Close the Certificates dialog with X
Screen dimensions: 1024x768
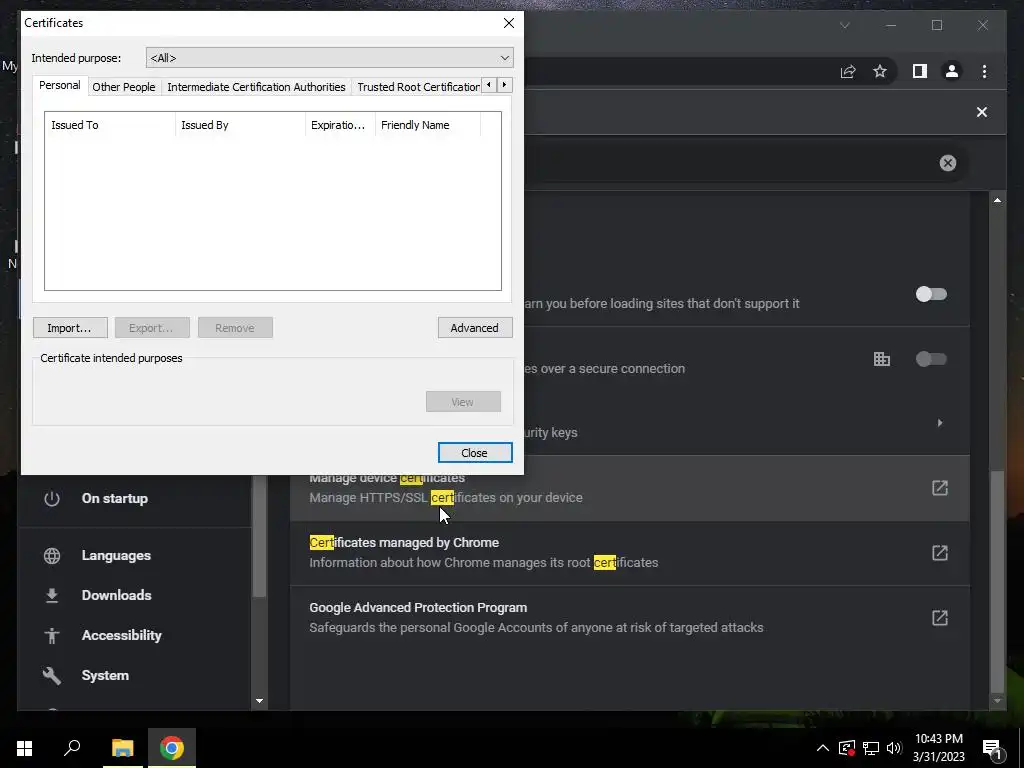[509, 23]
